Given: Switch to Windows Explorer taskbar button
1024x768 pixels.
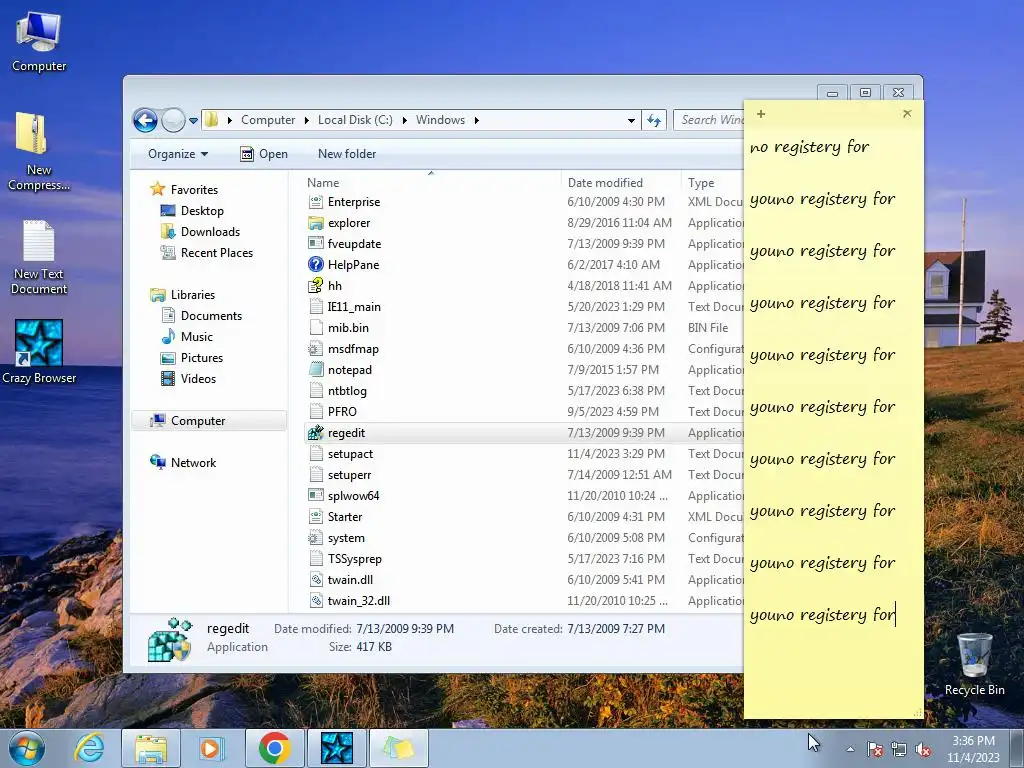Looking at the screenshot, I should [x=151, y=748].
